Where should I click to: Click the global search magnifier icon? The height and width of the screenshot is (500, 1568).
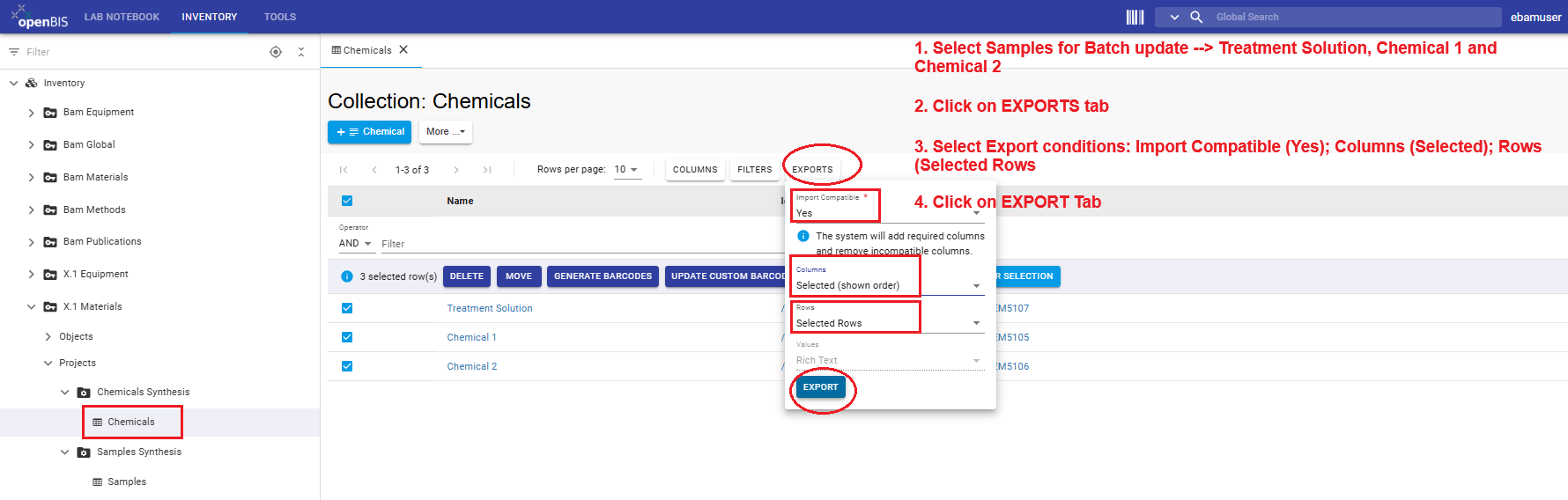[x=1196, y=17]
